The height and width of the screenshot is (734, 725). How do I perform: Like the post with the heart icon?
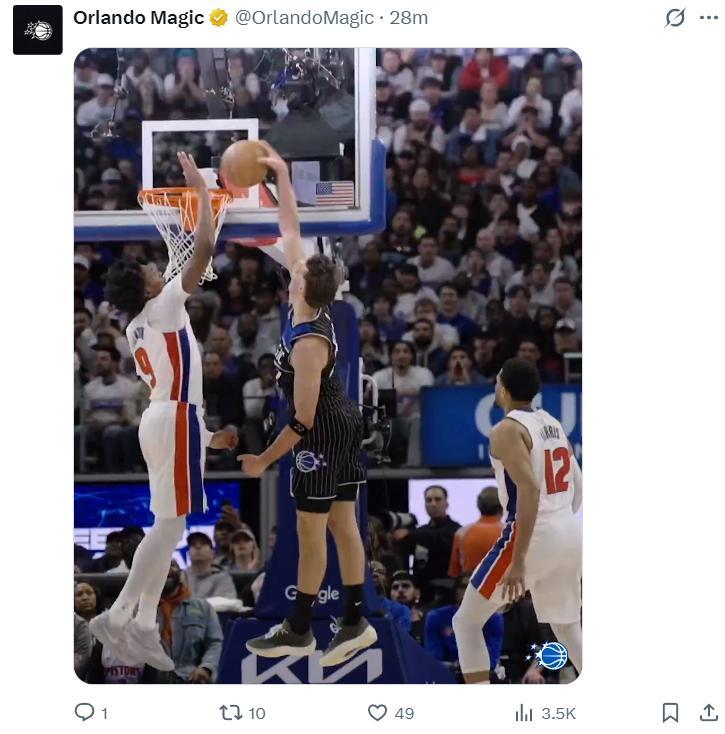pos(377,712)
